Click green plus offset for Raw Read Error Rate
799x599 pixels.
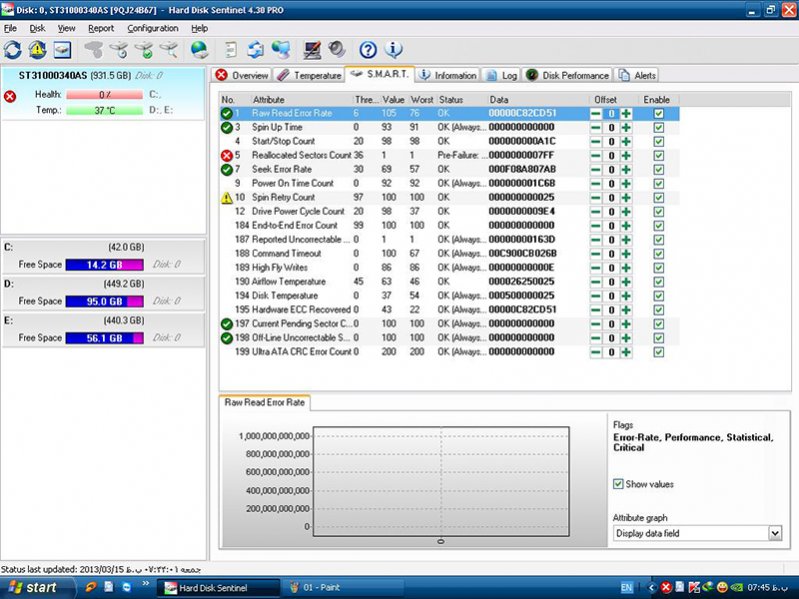tap(626, 114)
